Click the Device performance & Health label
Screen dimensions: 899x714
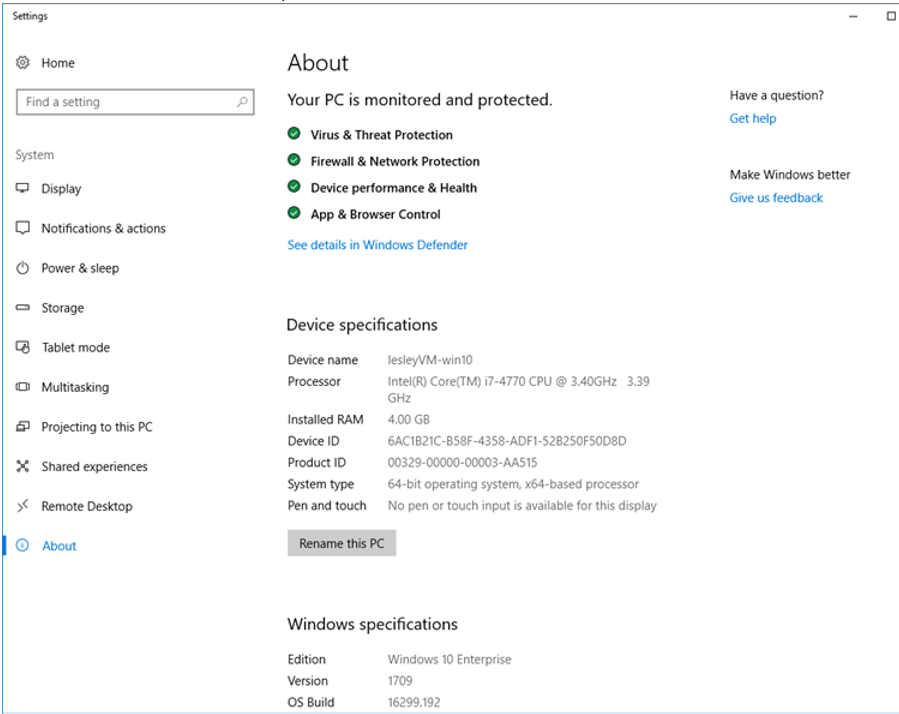tap(393, 188)
